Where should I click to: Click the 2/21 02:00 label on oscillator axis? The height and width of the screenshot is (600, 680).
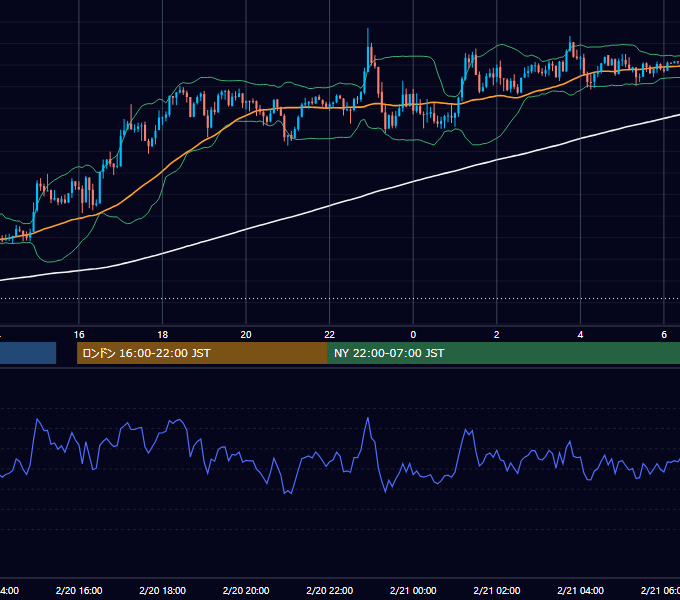pyautogui.click(x=497, y=590)
